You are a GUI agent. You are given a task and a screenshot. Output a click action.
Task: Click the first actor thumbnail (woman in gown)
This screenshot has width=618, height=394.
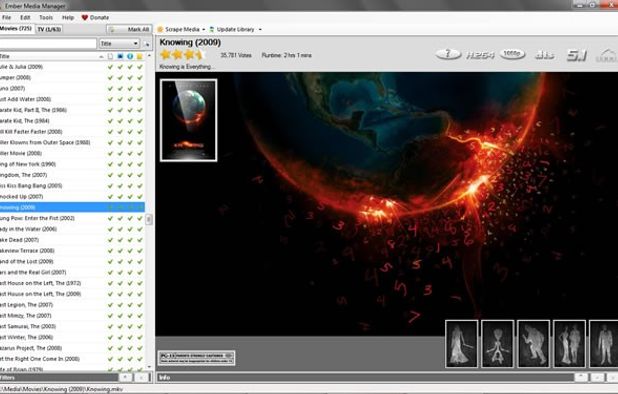[x=462, y=344]
